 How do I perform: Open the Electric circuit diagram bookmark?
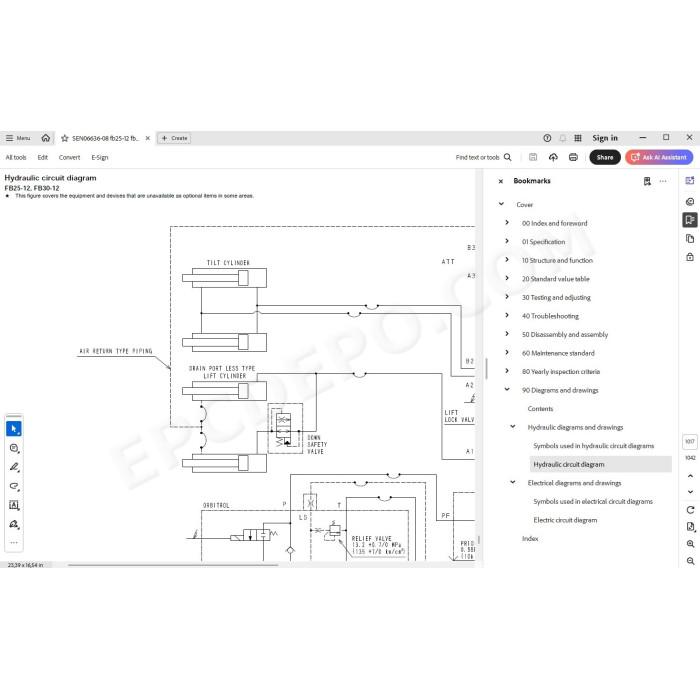pyautogui.click(x=565, y=520)
